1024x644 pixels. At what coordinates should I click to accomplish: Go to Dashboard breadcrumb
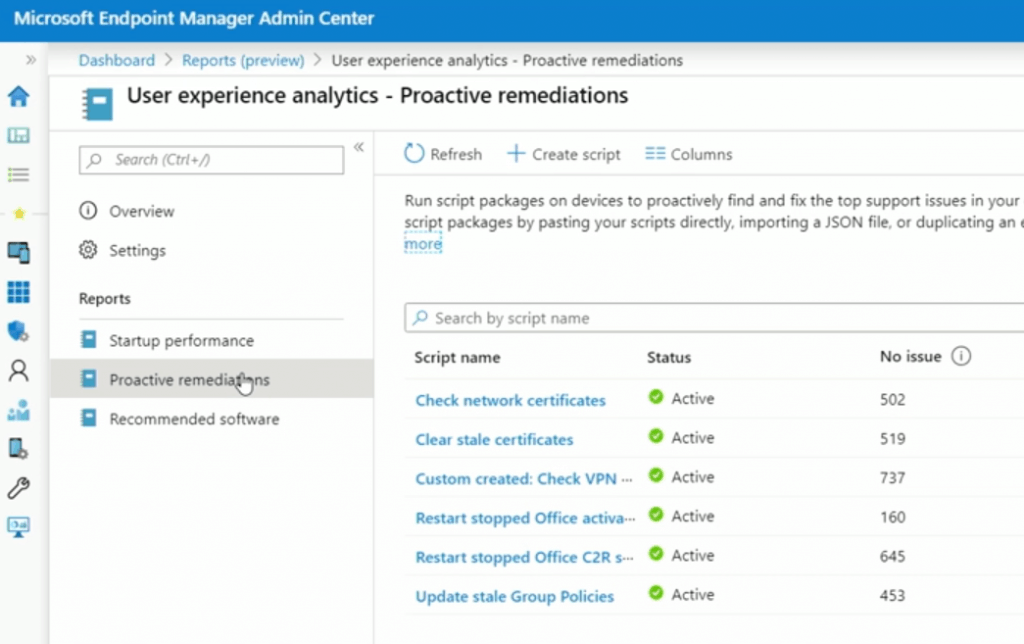coord(117,60)
